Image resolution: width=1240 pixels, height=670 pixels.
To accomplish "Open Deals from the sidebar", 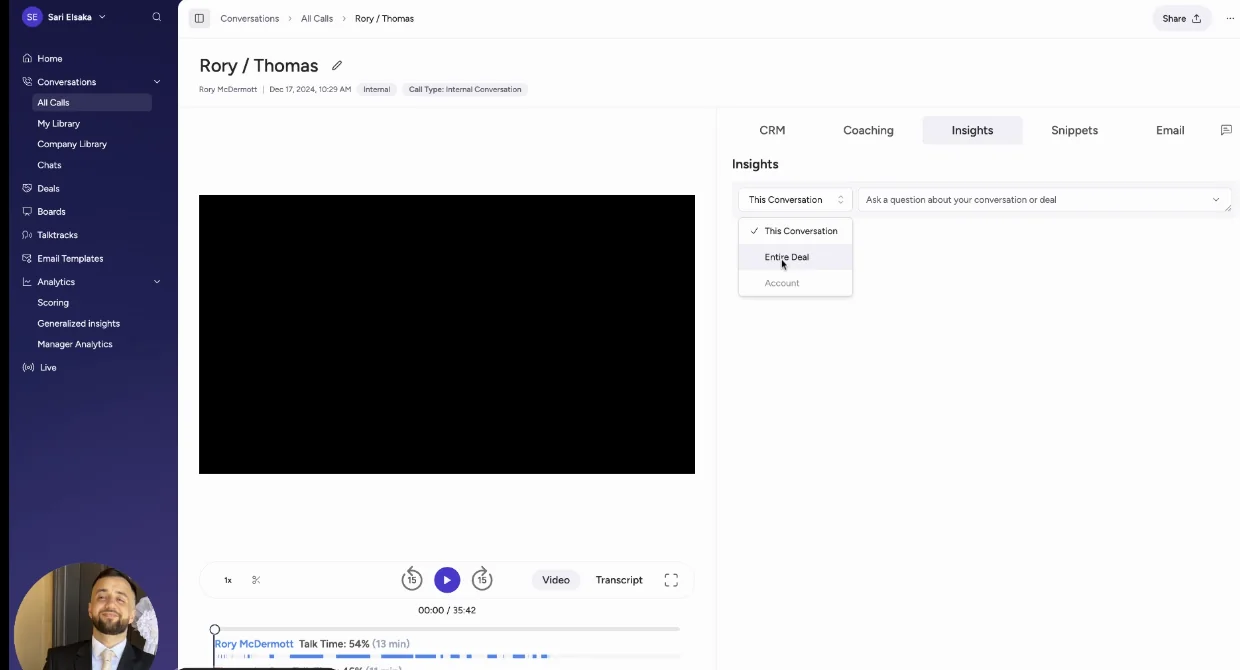I will (x=48, y=188).
